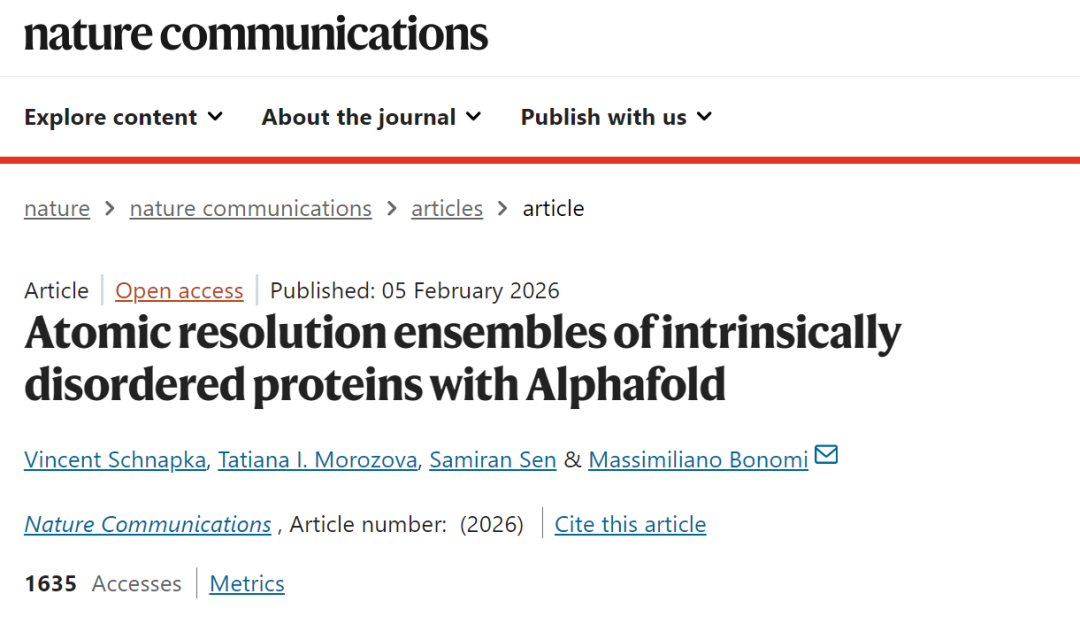Click the email envelope icon beside Bonomi
Image resolution: width=1080 pixels, height=617 pixels.
coord(826,456)
